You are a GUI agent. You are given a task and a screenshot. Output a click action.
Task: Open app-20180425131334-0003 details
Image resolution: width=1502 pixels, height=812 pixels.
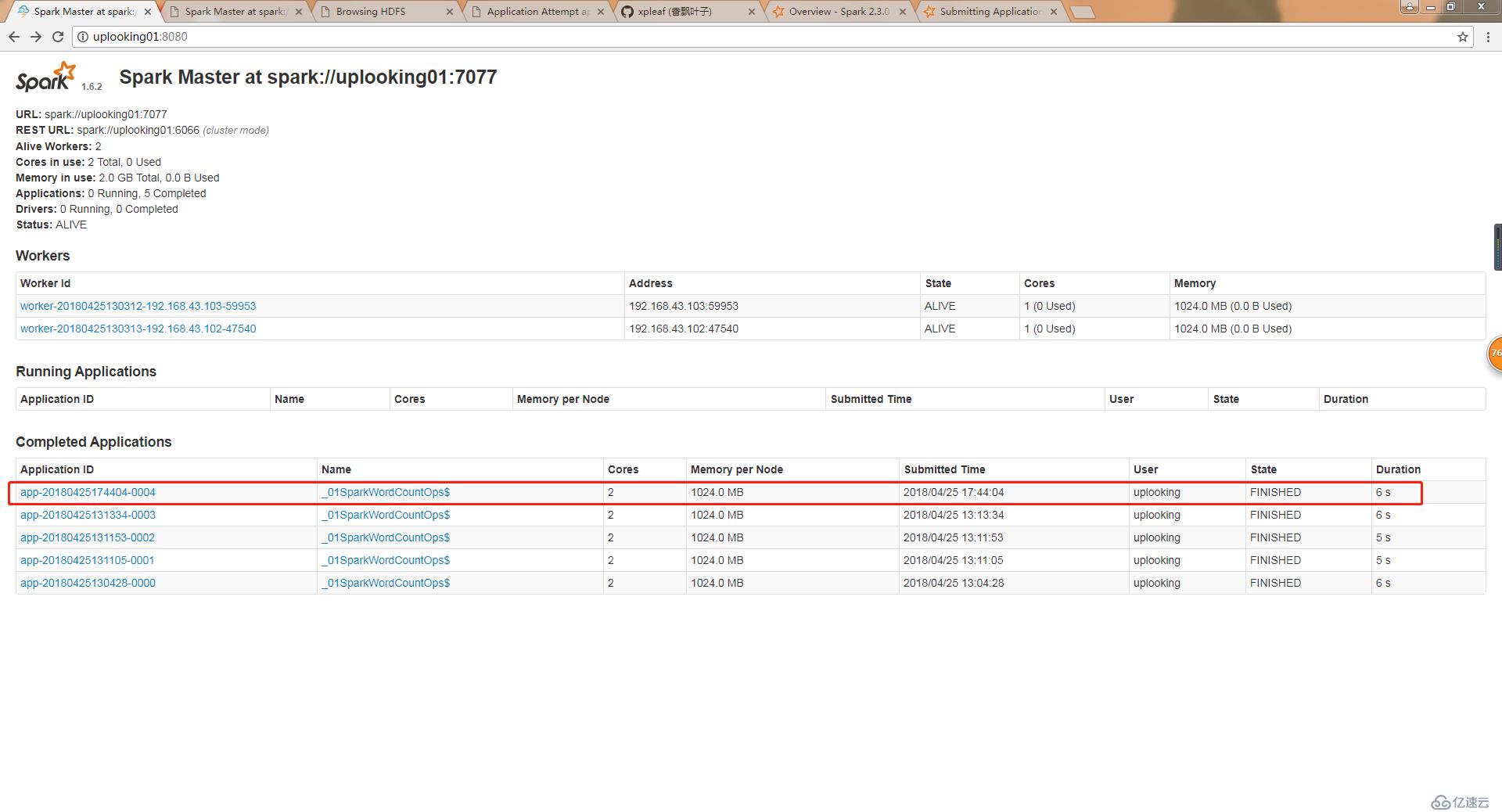(x=88, y=515)
